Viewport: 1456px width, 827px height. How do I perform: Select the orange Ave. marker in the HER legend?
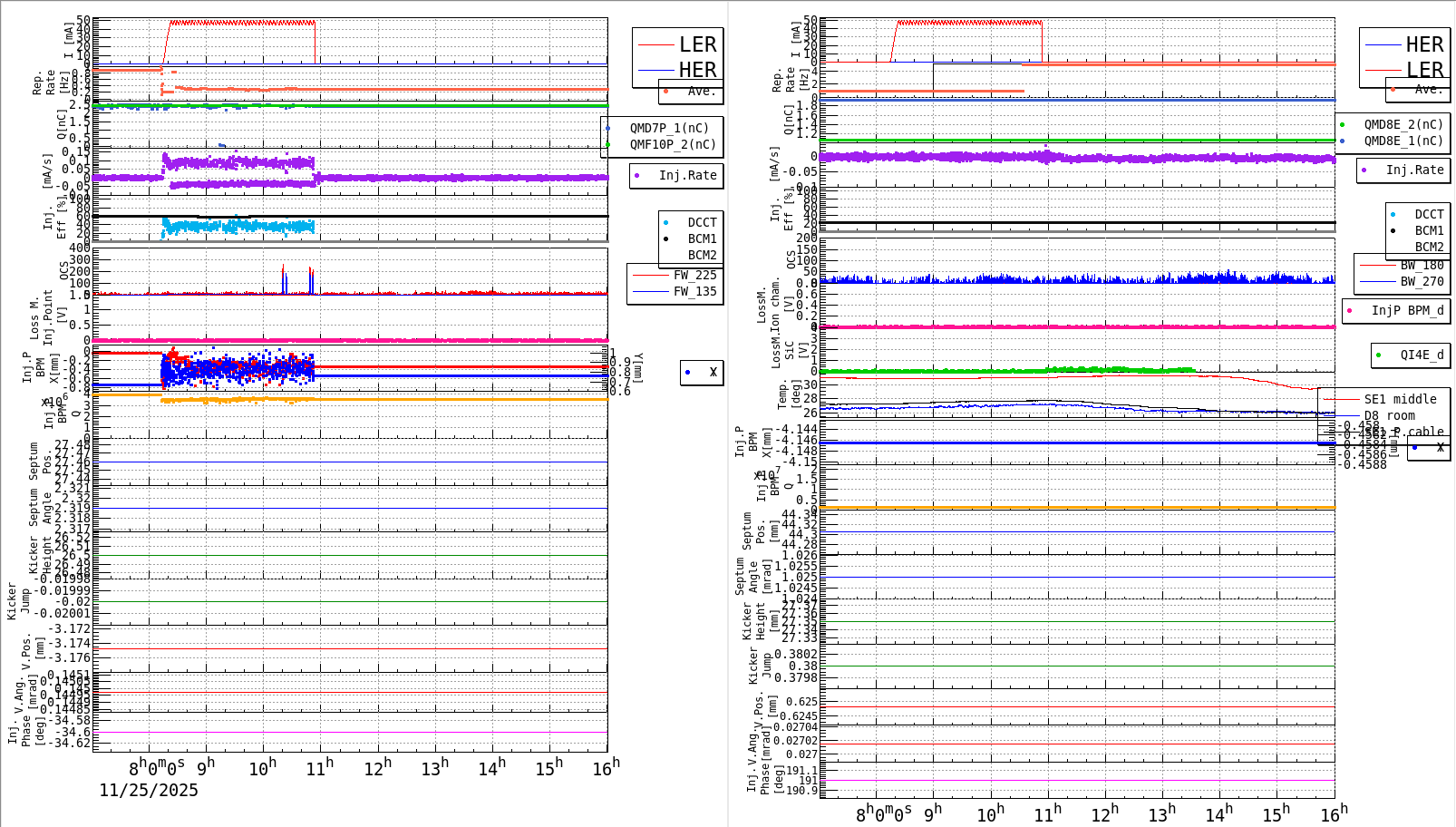coord(1392,90)
